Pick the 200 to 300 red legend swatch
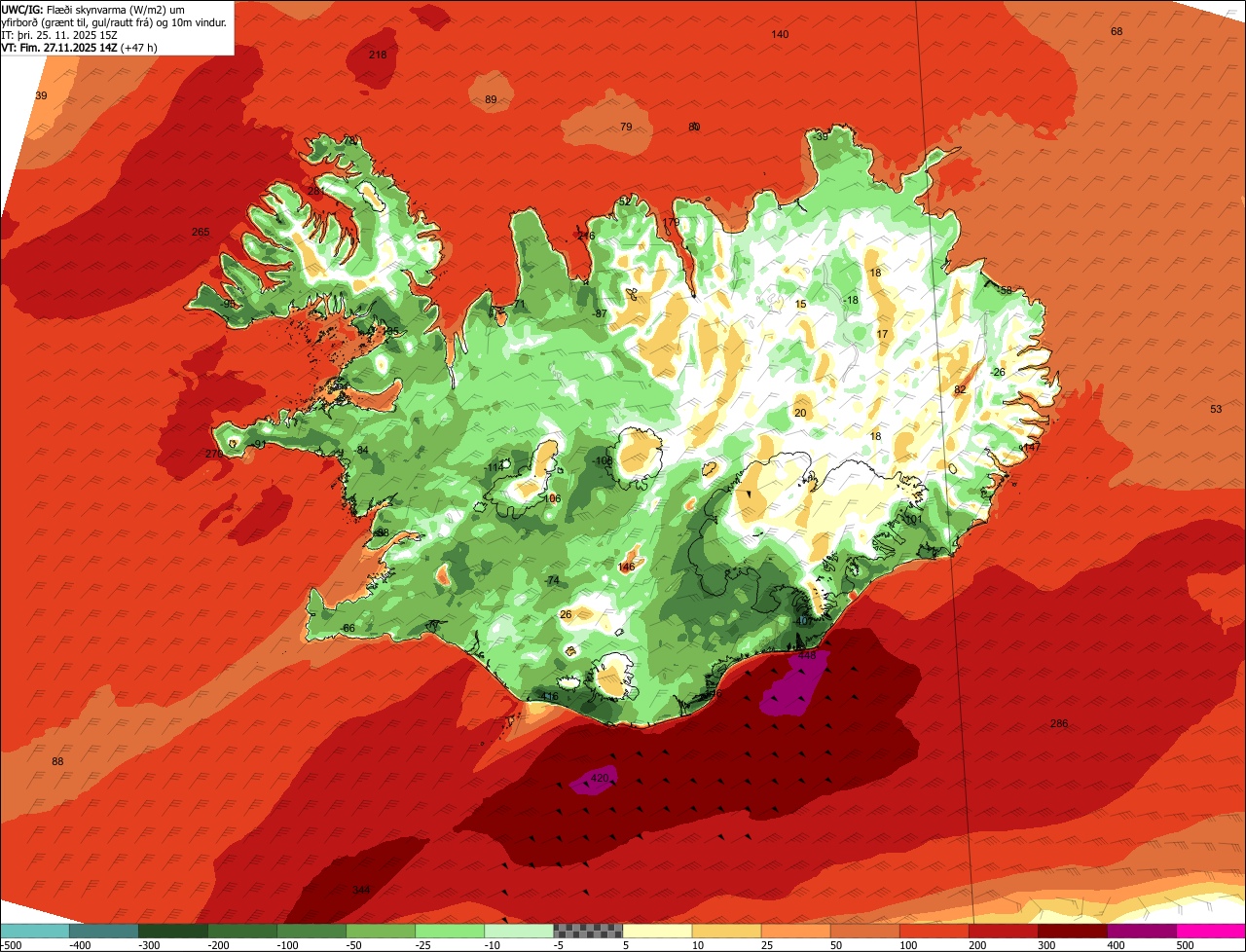Screen dimensions: 1246x952 pyautogui.click(x=1003, y=931)
